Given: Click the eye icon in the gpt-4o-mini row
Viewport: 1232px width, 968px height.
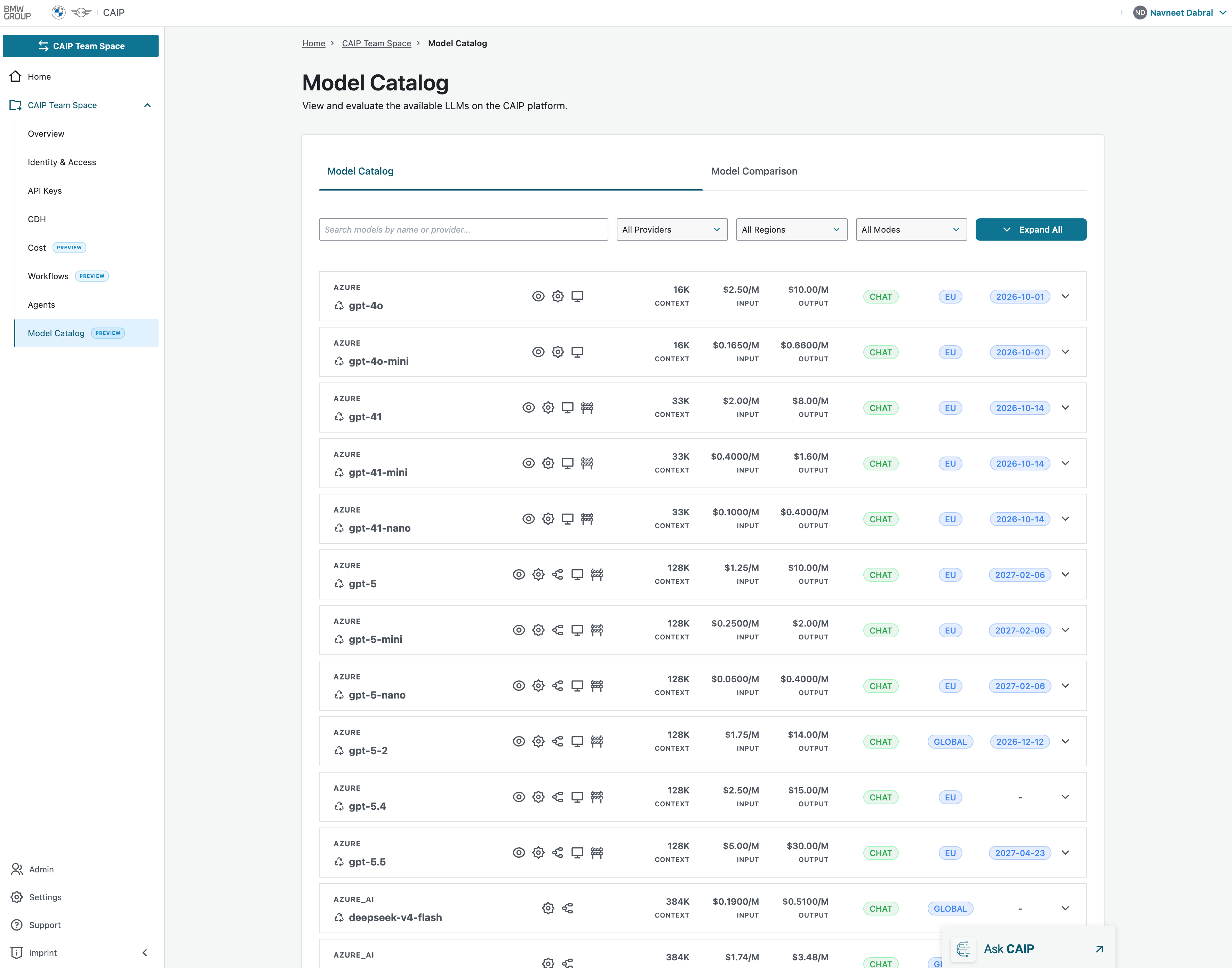Looking at the screenshot, I should click(538, 352).
